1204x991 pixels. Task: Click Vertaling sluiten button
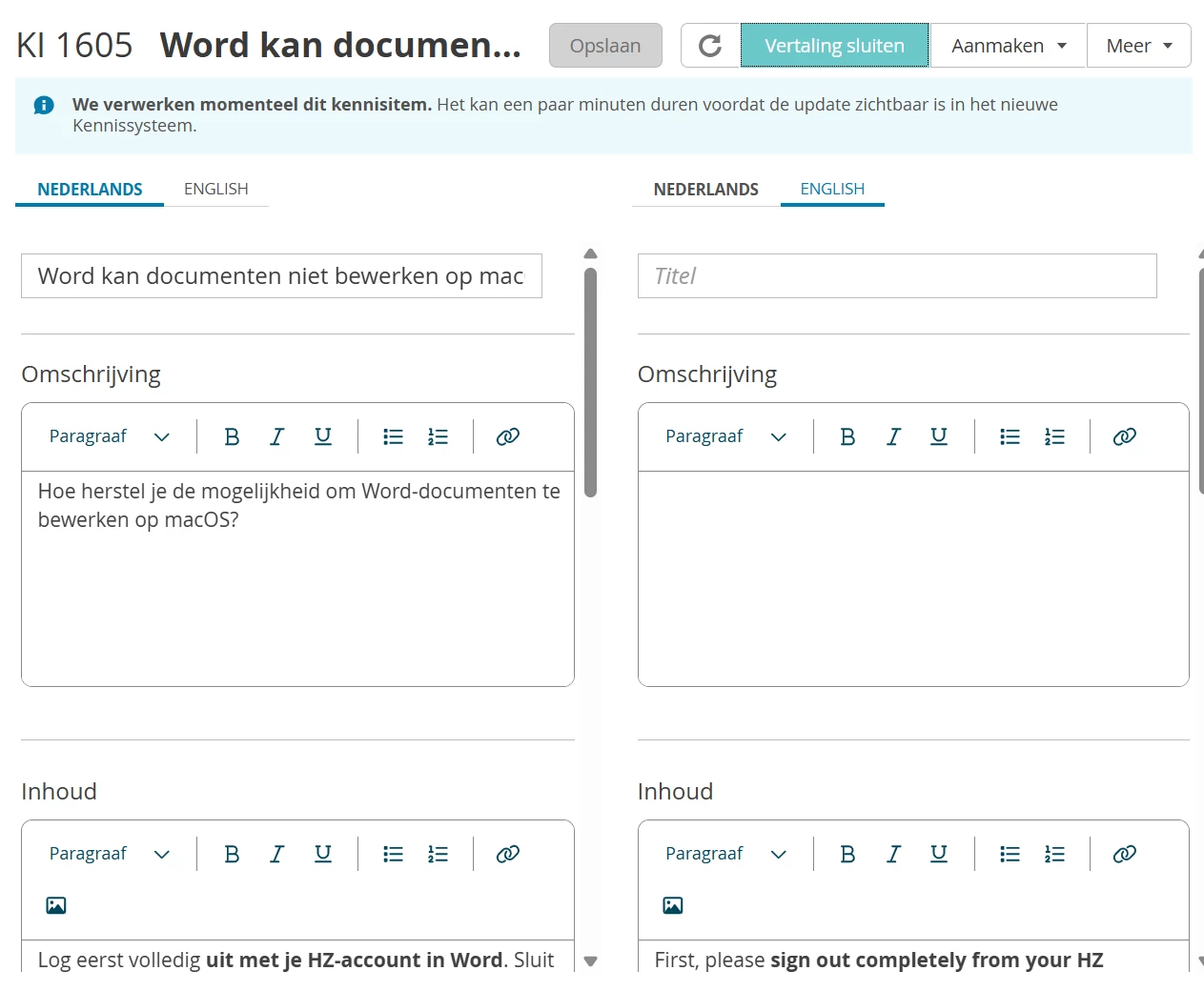coord(835,46)
